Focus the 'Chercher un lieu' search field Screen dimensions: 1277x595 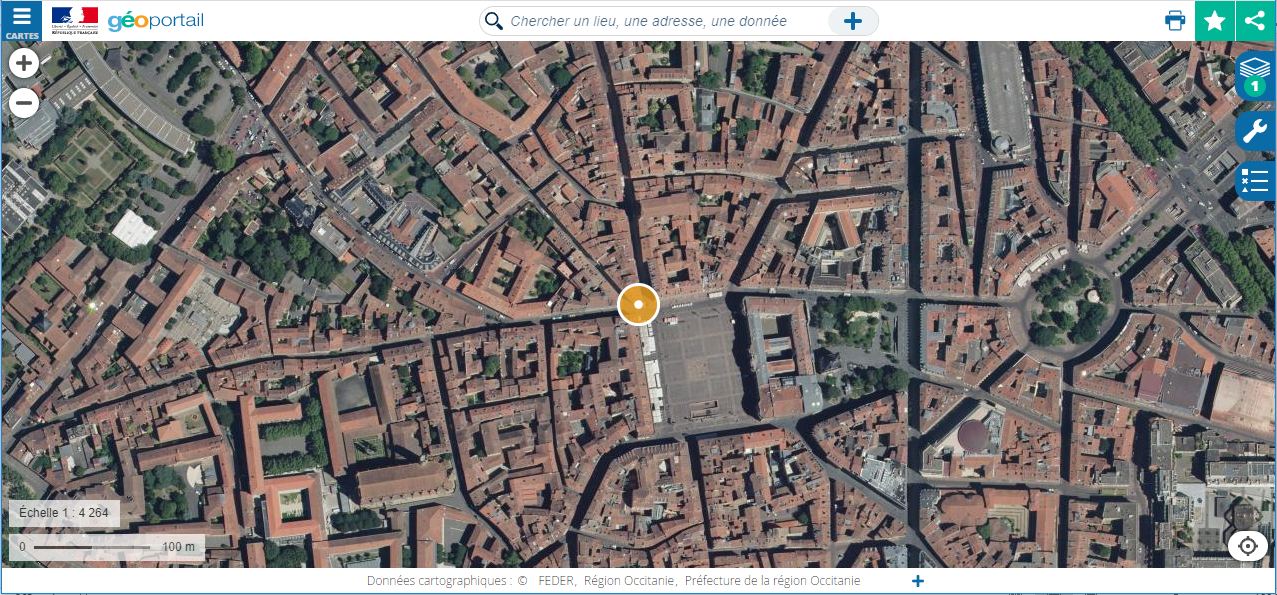point(660,21)
